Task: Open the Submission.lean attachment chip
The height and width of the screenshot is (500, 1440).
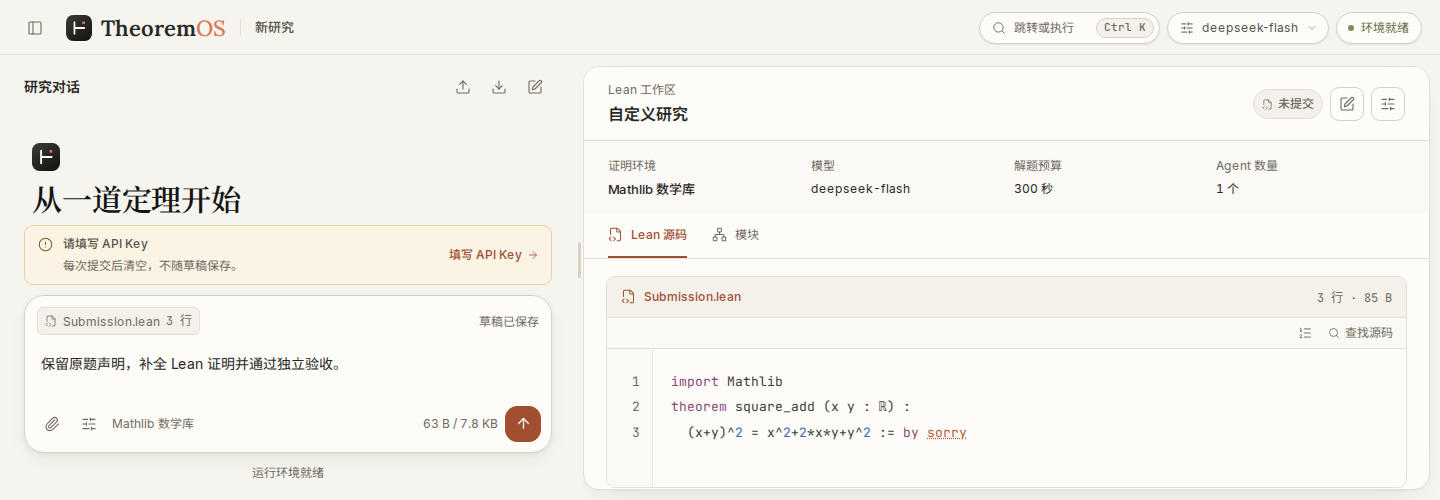Action: 118,321
